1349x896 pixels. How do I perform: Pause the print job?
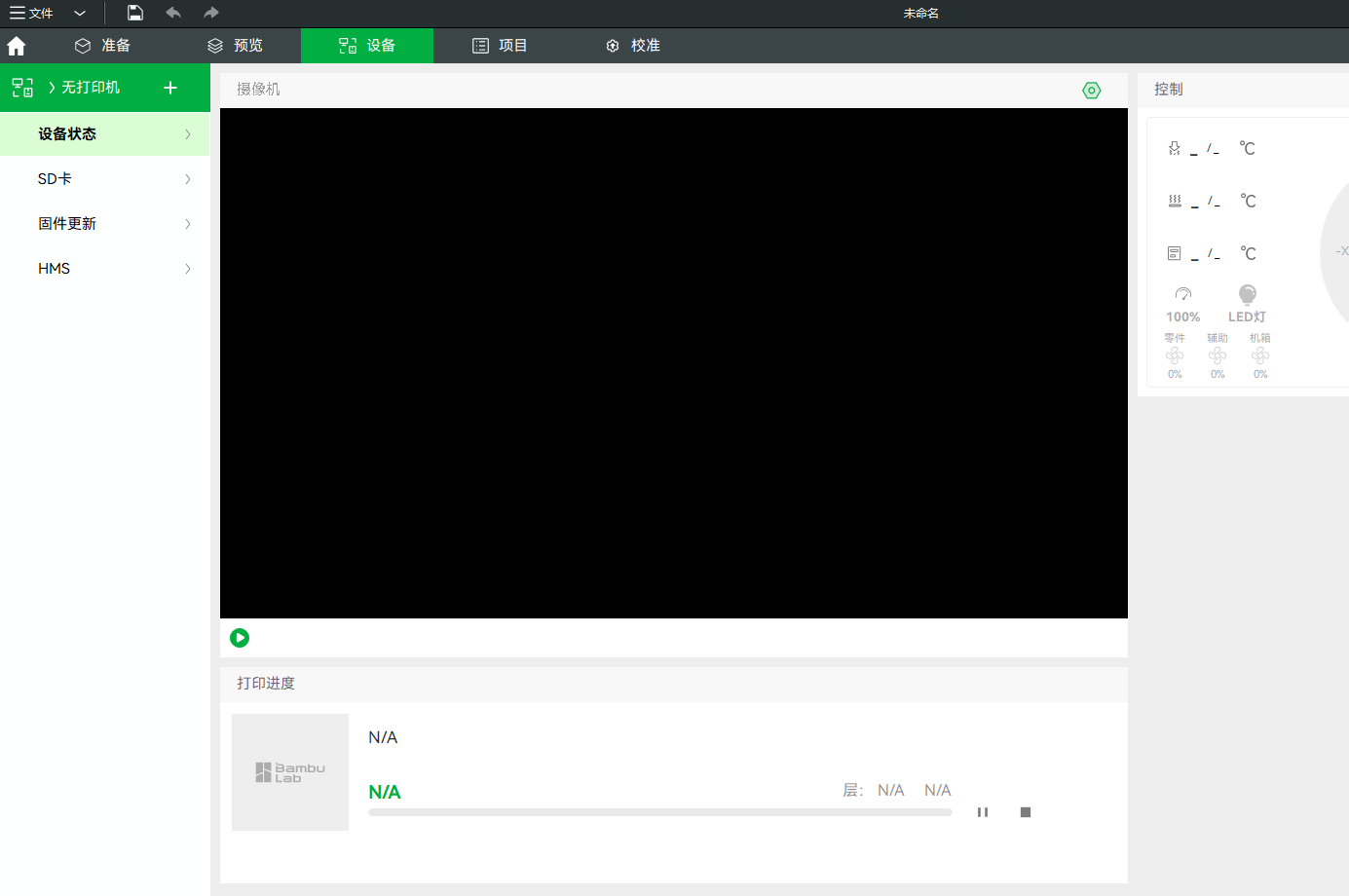coord(983,812)
